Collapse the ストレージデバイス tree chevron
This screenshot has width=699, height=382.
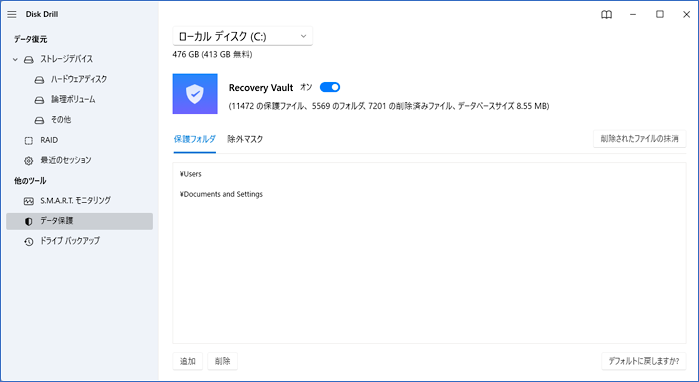[15, 59]
